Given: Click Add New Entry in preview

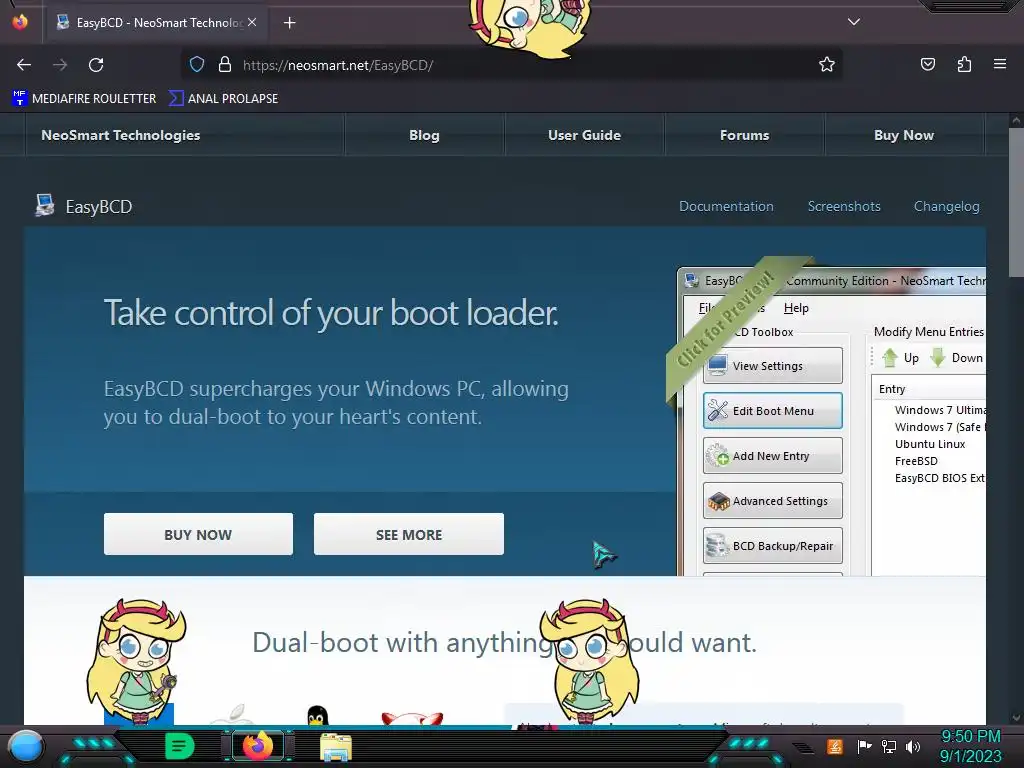Looking at the screenshot, I should tap(773, 456).
